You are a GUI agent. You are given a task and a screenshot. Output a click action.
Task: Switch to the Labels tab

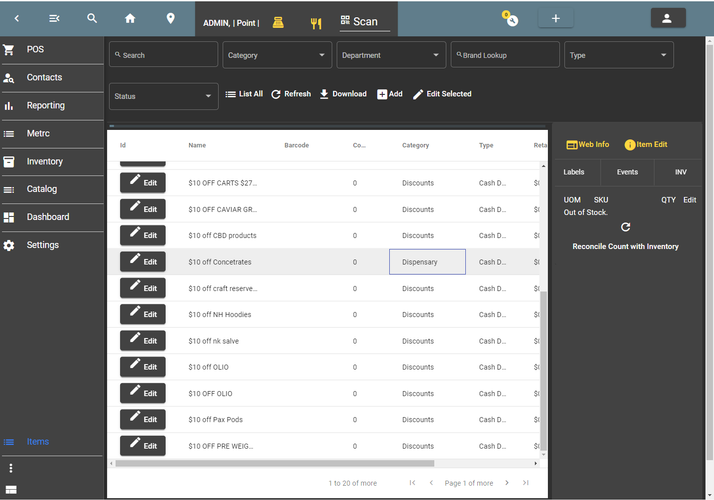tap(574, 172)
